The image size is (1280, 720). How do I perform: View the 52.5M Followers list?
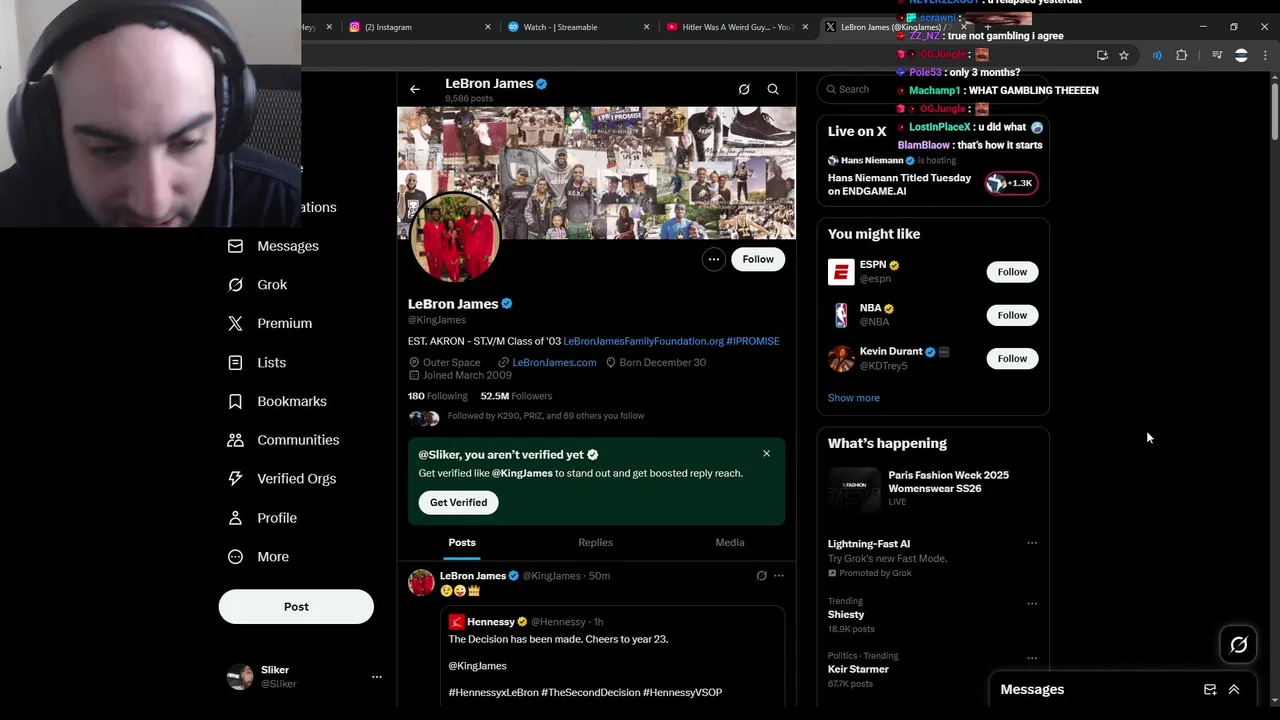click(x=516, y=396)
